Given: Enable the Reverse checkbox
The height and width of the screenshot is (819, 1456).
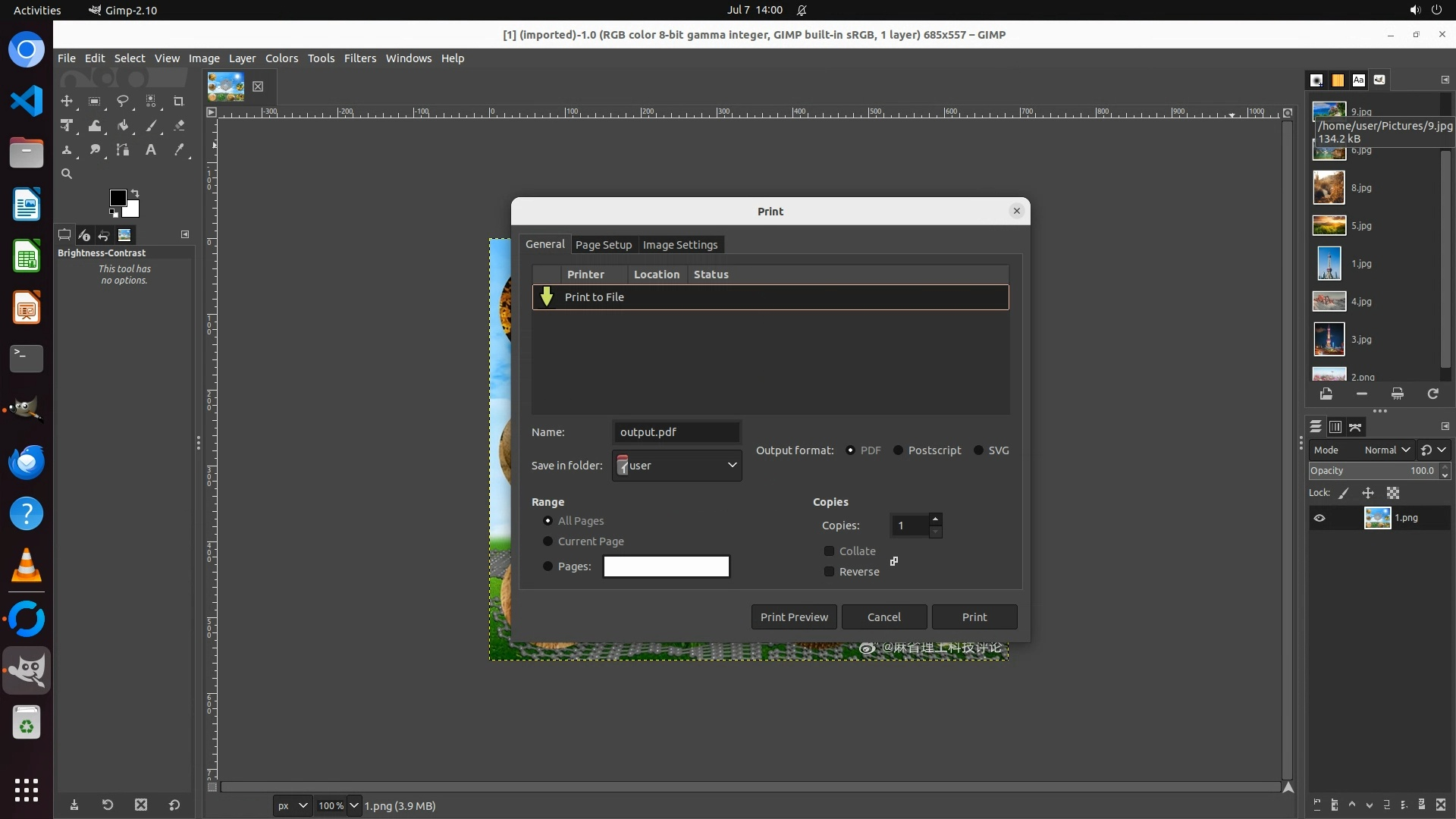Looking at the screenshot, I should (x=830, y=572).
